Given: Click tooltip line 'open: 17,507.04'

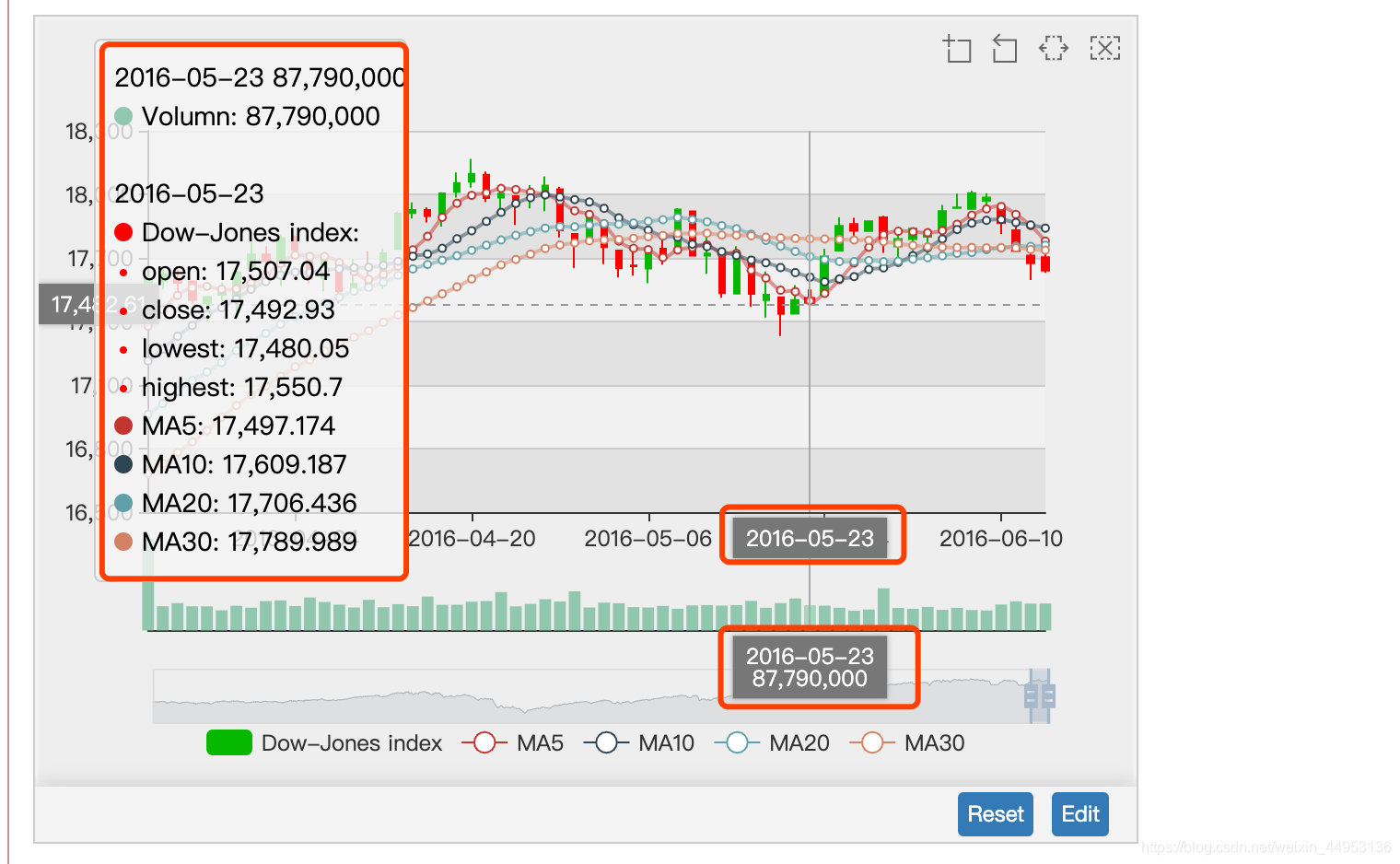Looking at the screenshot, I should coord(224,271).
